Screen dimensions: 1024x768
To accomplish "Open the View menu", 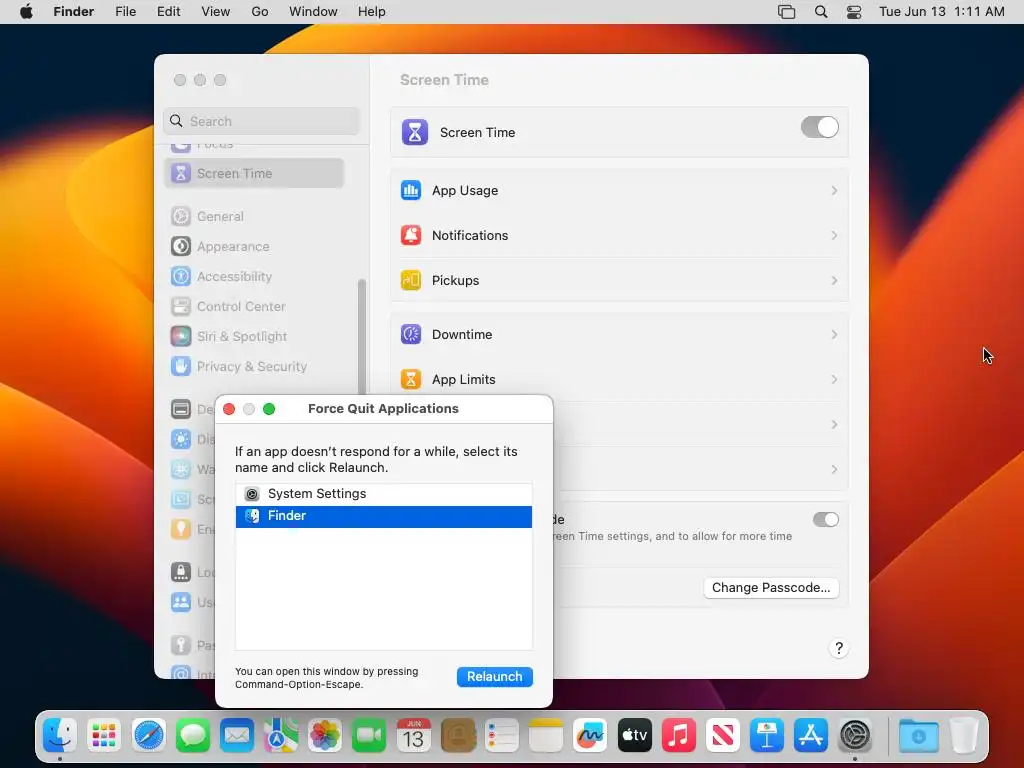I will pos(216,12).
